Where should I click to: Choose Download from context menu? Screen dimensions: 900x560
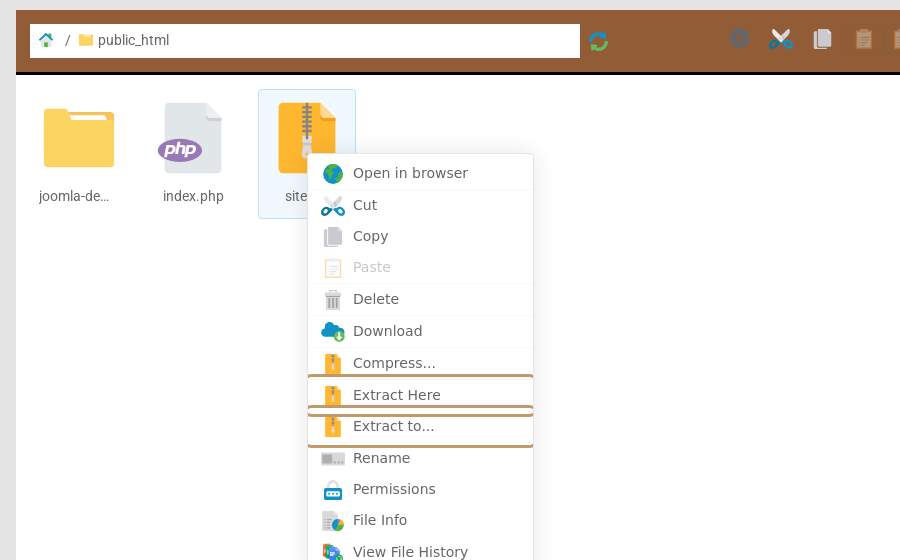(x=420, y=332)
